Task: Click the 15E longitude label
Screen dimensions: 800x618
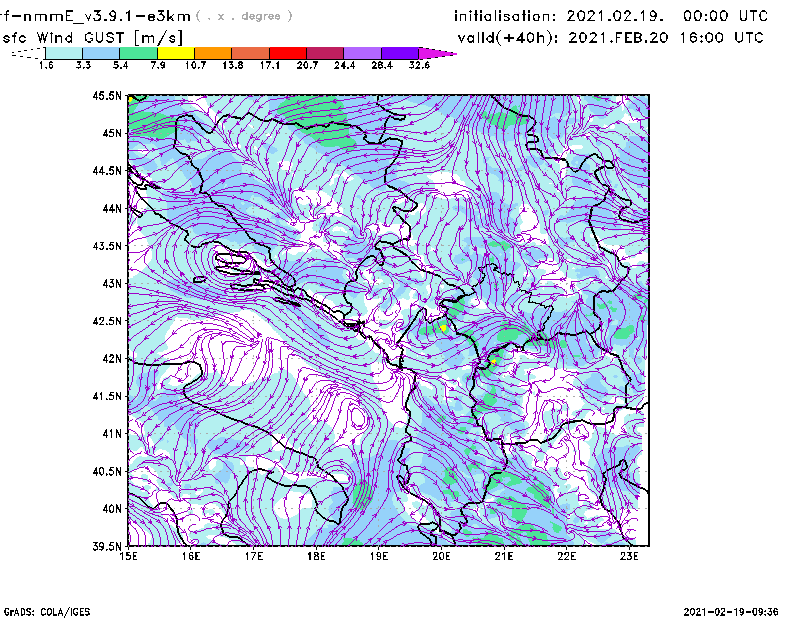Action: point(128,556)
